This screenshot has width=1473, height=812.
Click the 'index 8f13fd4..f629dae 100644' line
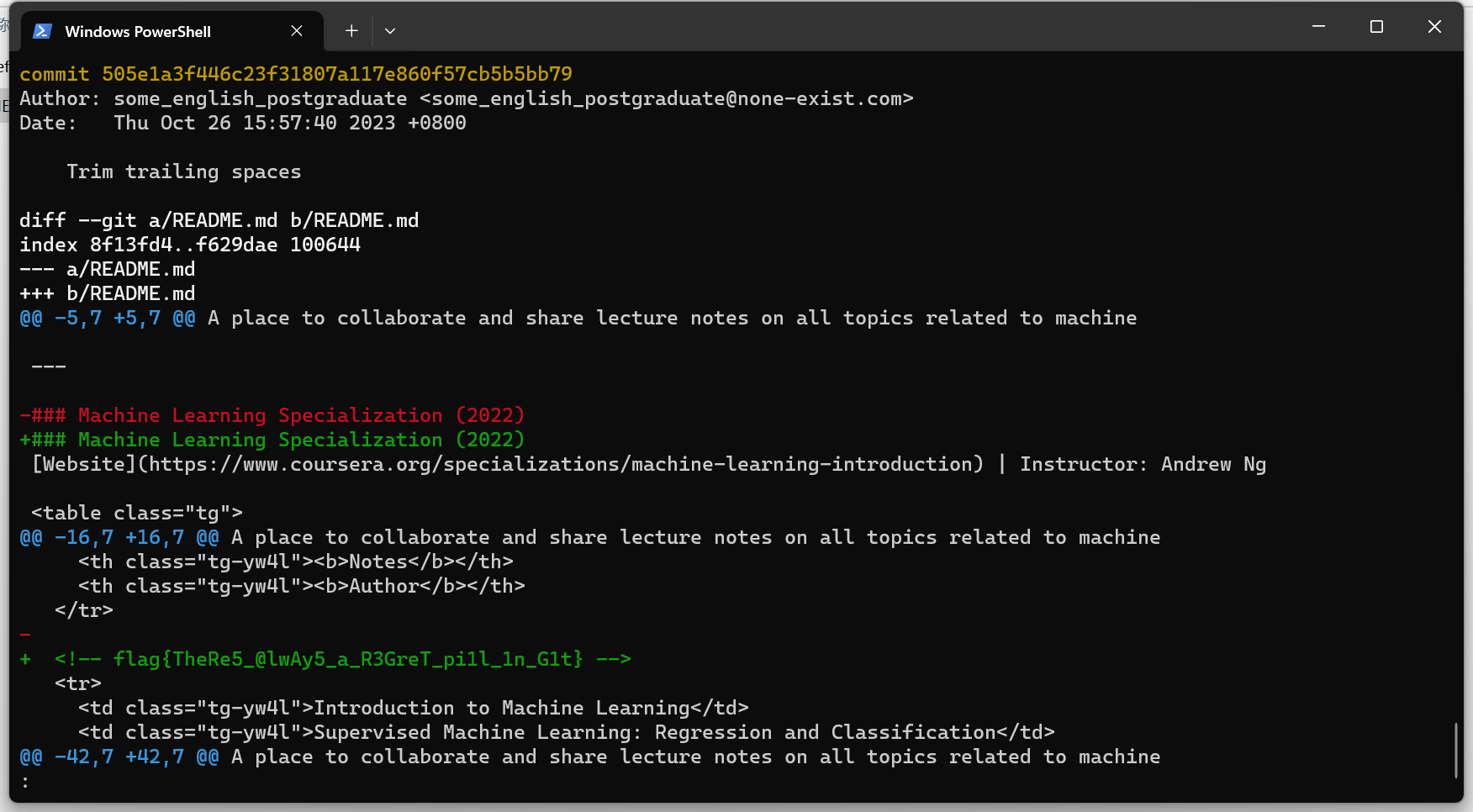pyautogui.click(x=190, y=245)
